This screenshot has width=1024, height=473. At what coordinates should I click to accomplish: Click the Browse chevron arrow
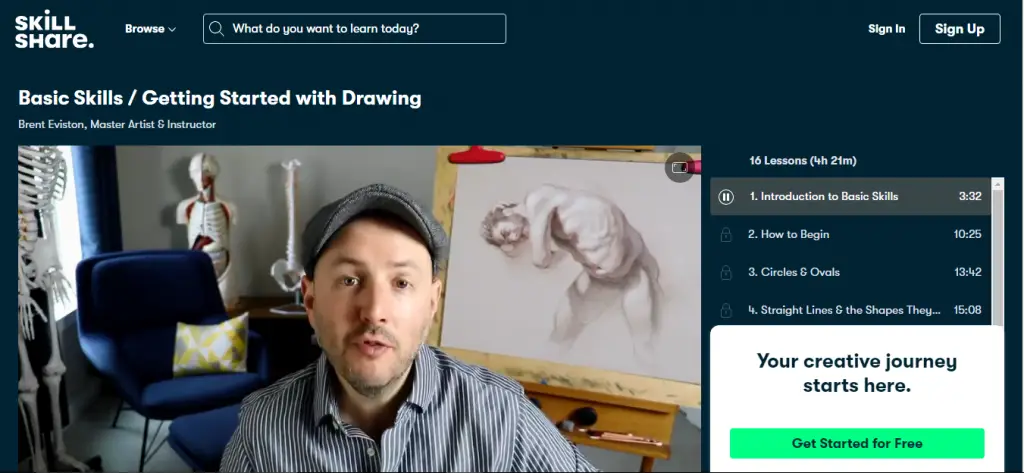tap(172, 30)
